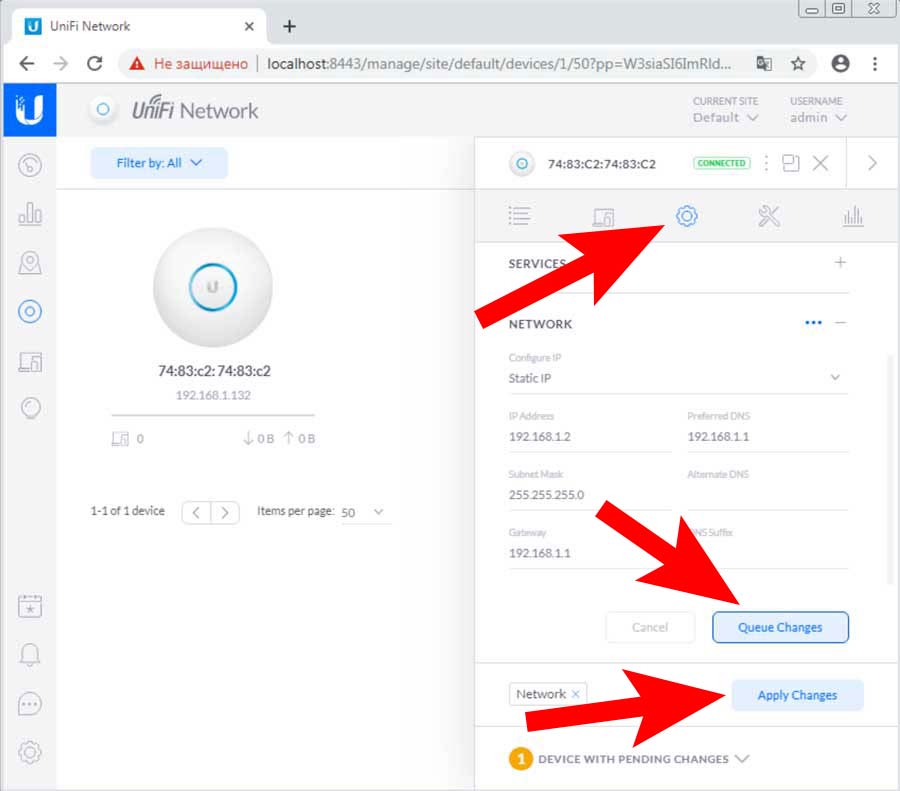The width and height of the screenshot is (900, 791).
Task: Edit the IP Address field 192.168.1.2
Action: (589, 437)
